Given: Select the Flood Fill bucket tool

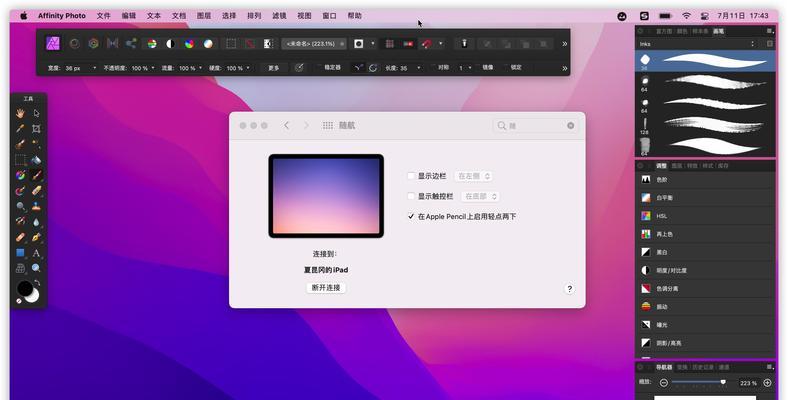Looking at the screenshot, I should (36, 160).
